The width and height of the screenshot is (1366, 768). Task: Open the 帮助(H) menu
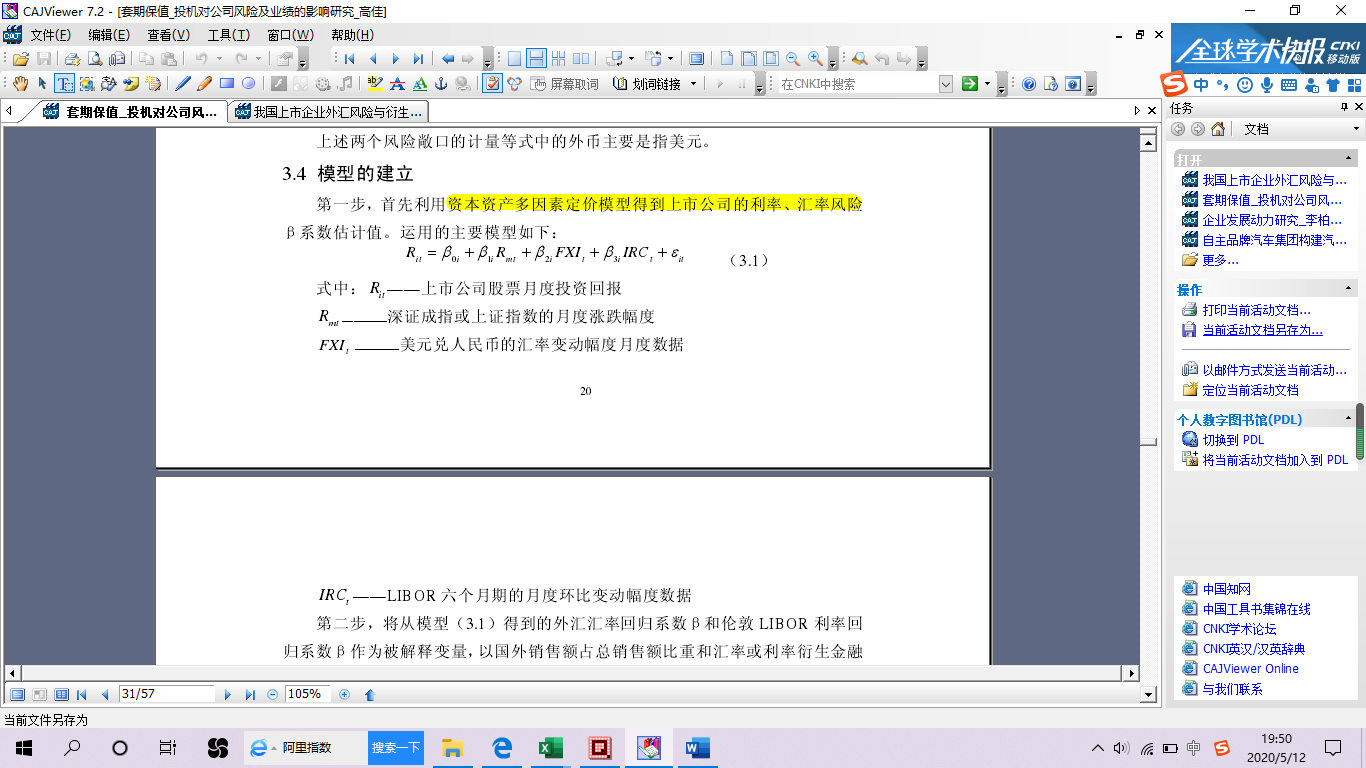coord(351,34)
